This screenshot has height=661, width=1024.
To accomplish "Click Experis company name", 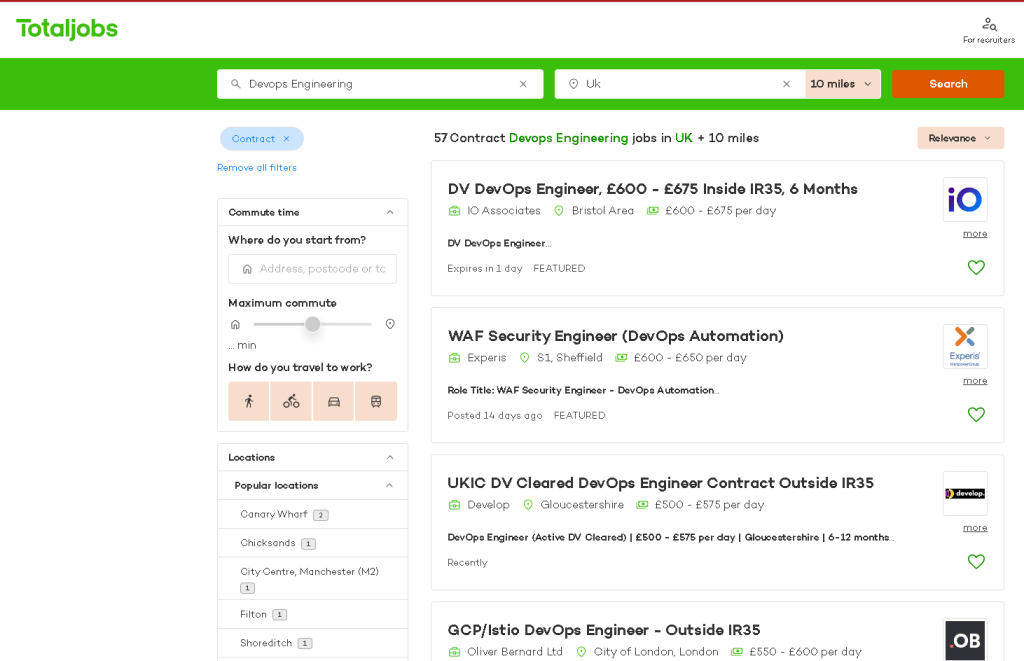I will coord(487,358).
